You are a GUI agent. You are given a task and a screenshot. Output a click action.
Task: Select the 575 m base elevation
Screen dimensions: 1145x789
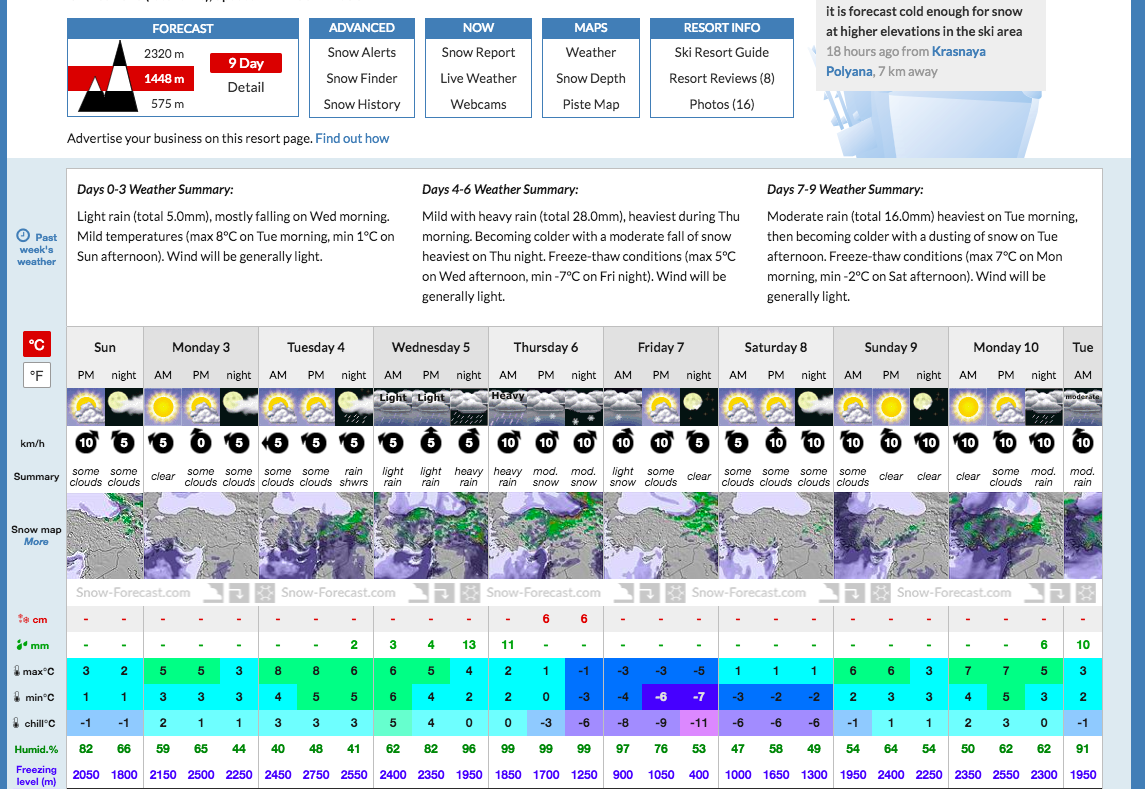(x=167, y=104)
